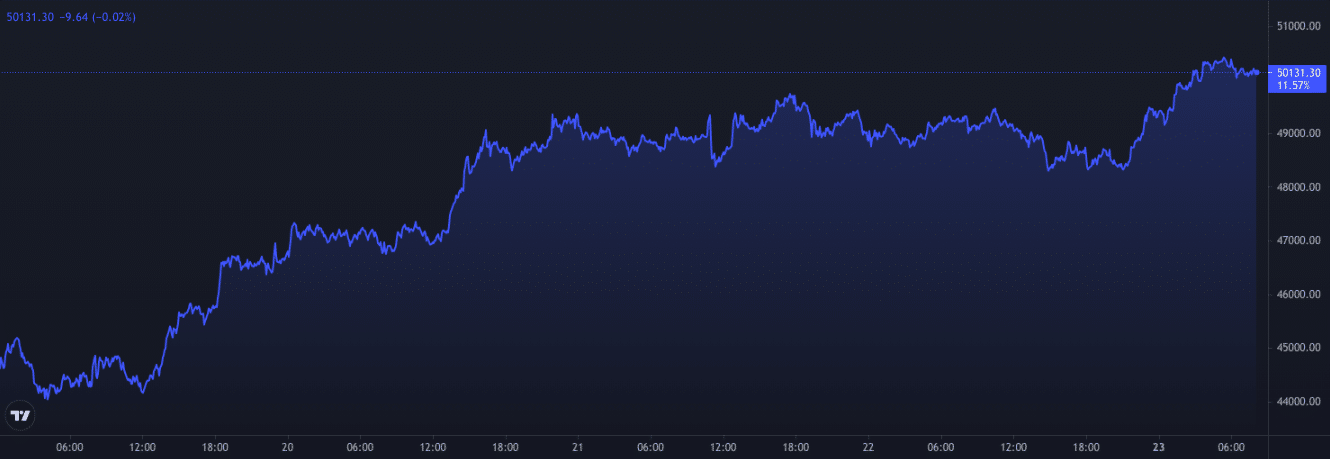Screen dimensions: 1330x459
Task: Click the 44000.00 price axis label
Action: click(x=1297, y=402)
